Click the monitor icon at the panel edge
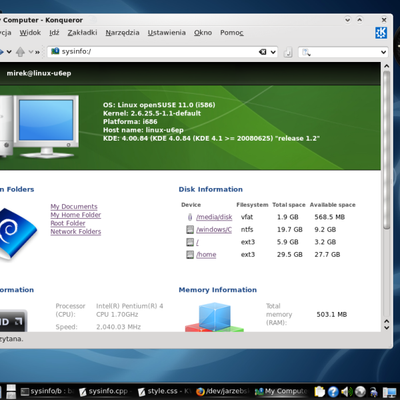Image resolution: width=400 pixels, height=400 pixels. point(389,393)
